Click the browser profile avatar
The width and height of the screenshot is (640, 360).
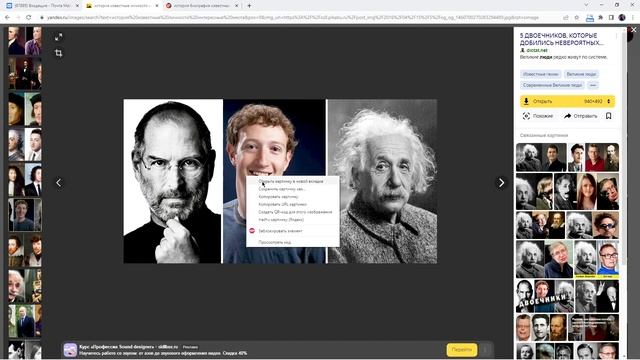[622, 18]
